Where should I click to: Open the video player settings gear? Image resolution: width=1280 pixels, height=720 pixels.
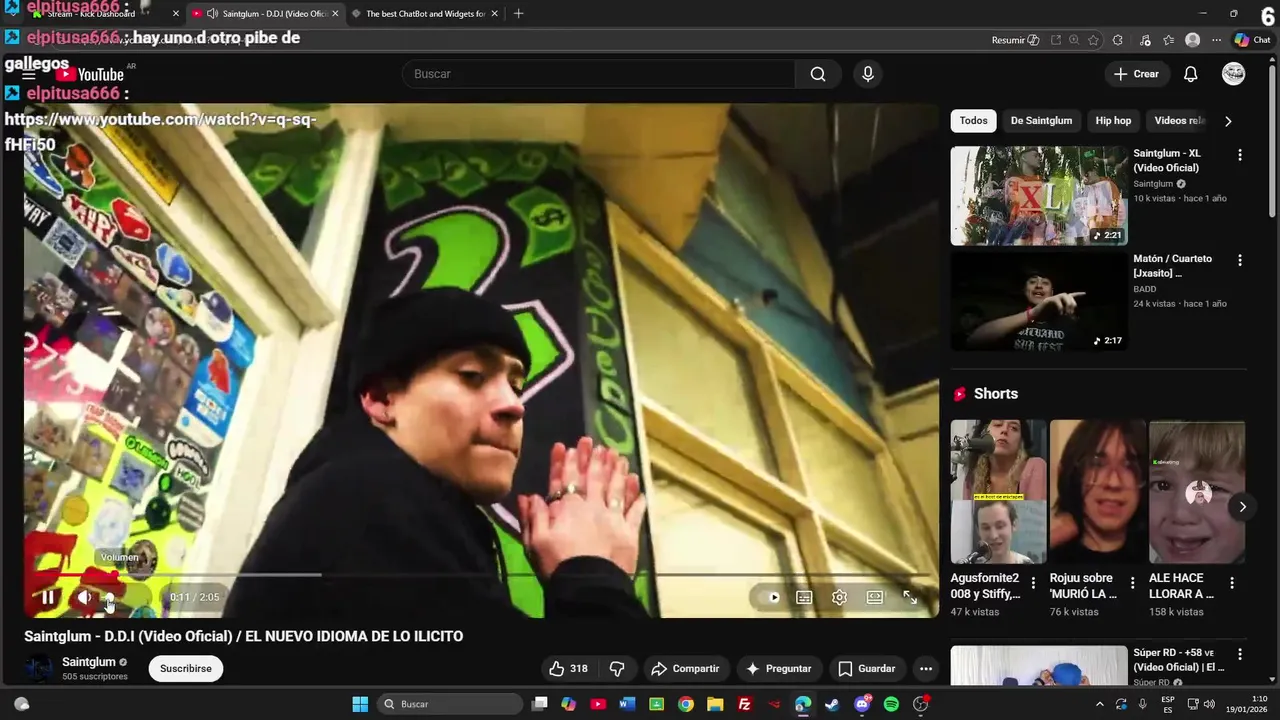point(839,597)
